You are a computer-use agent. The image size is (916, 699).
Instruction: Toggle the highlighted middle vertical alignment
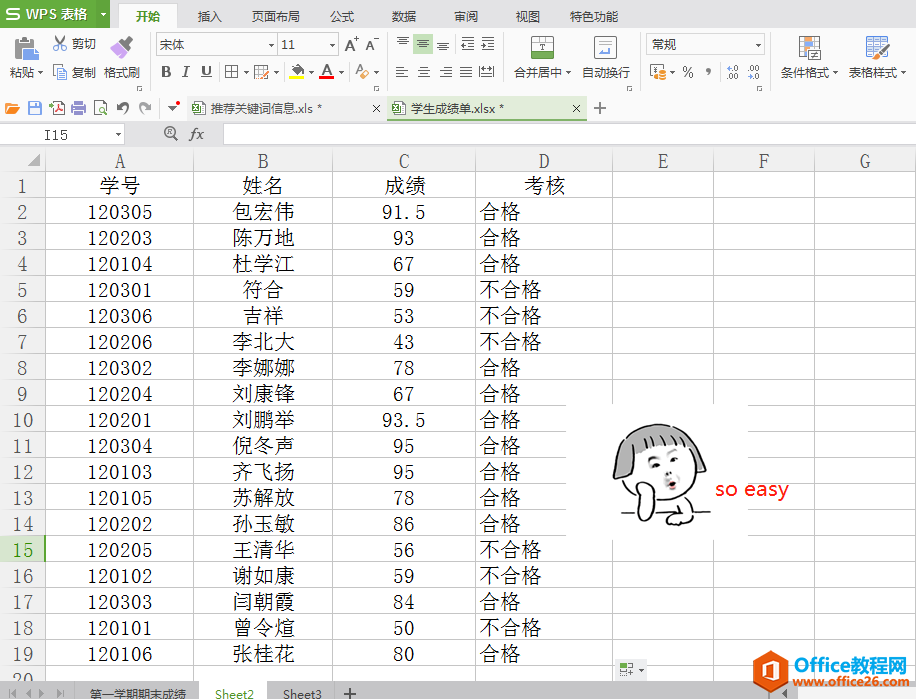coord(423,44)
